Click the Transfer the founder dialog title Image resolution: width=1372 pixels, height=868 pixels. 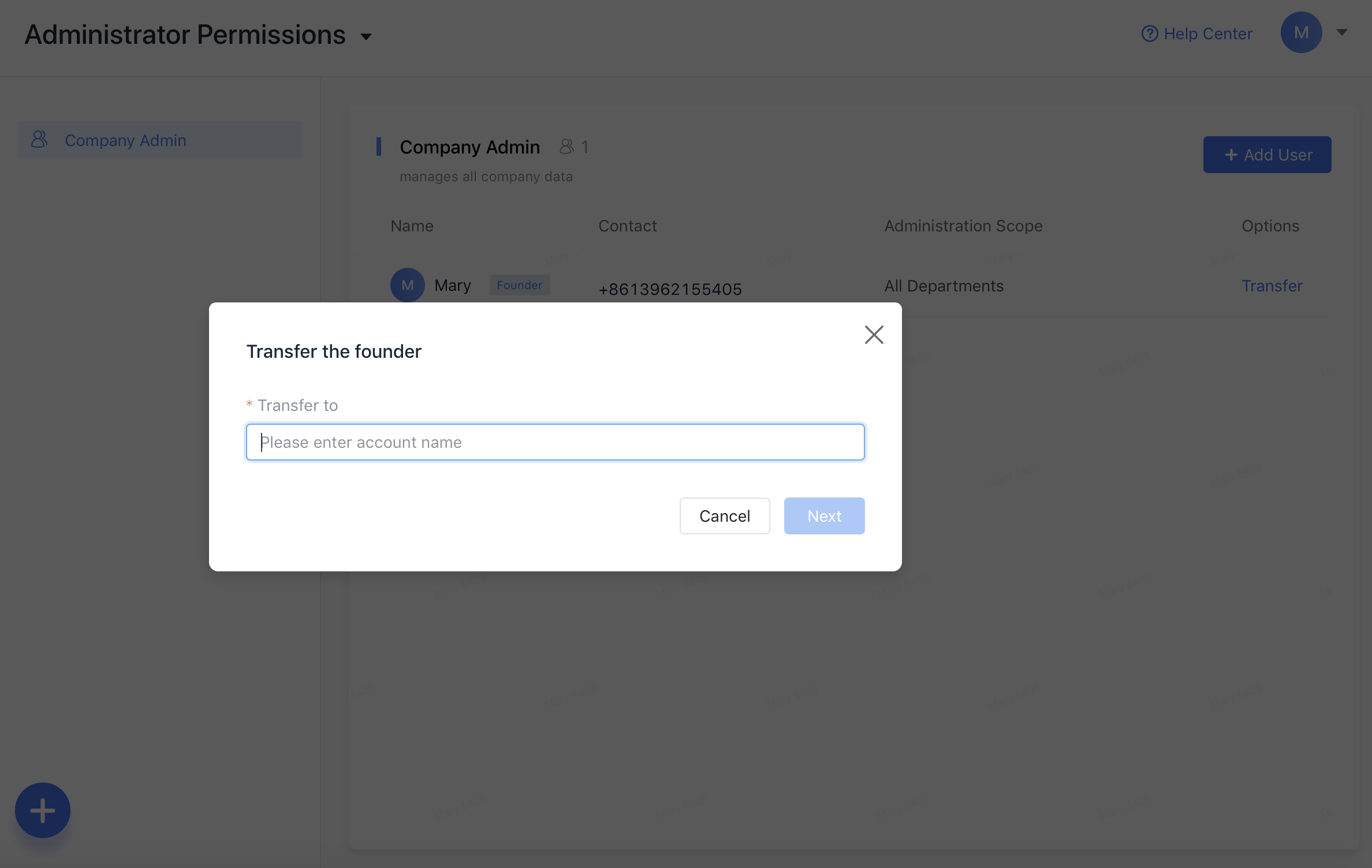pyautogui.click(x=334, y=351)
